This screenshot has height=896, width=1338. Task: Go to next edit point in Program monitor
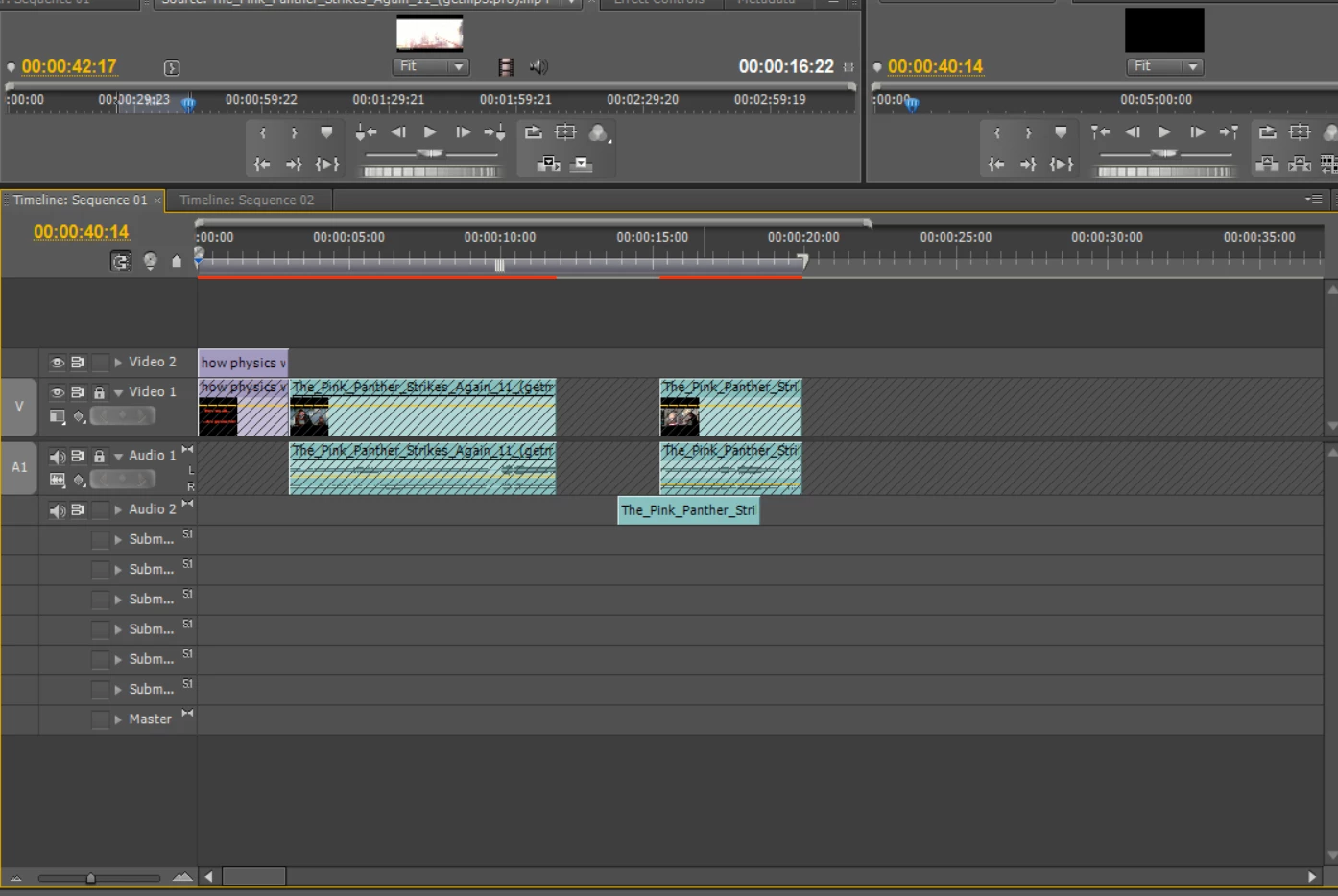tap(1229, 133)
